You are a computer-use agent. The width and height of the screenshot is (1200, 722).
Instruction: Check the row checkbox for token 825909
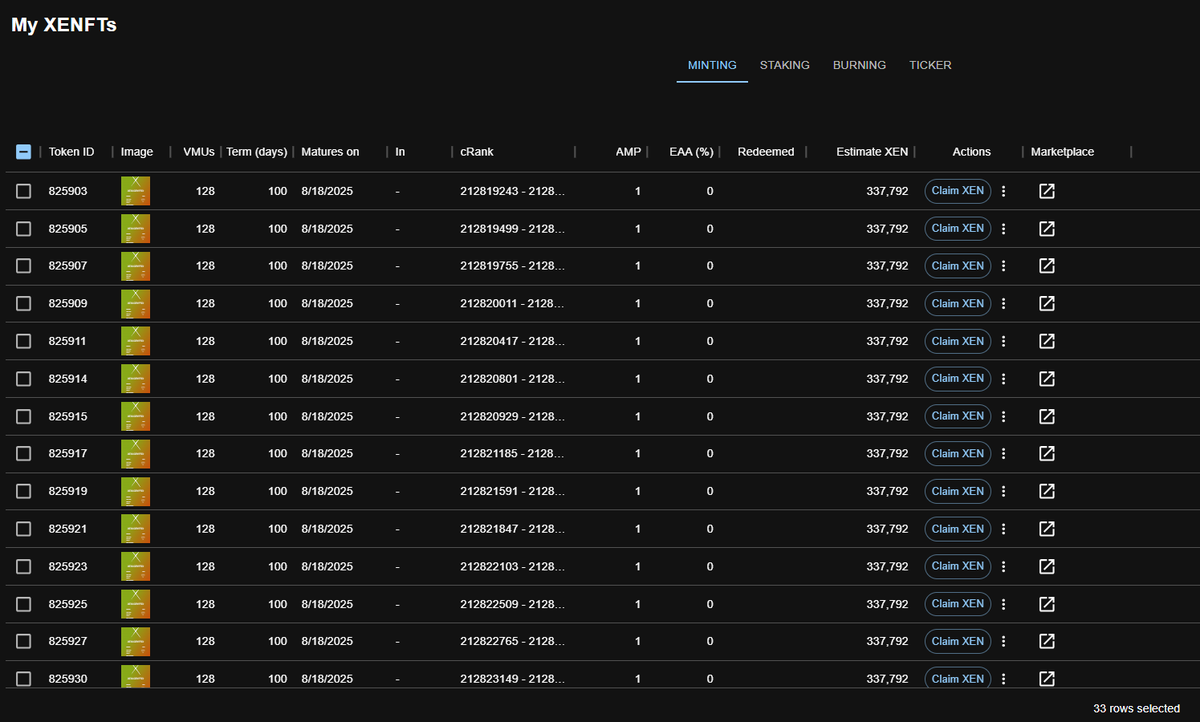click(x=23, y=303)
